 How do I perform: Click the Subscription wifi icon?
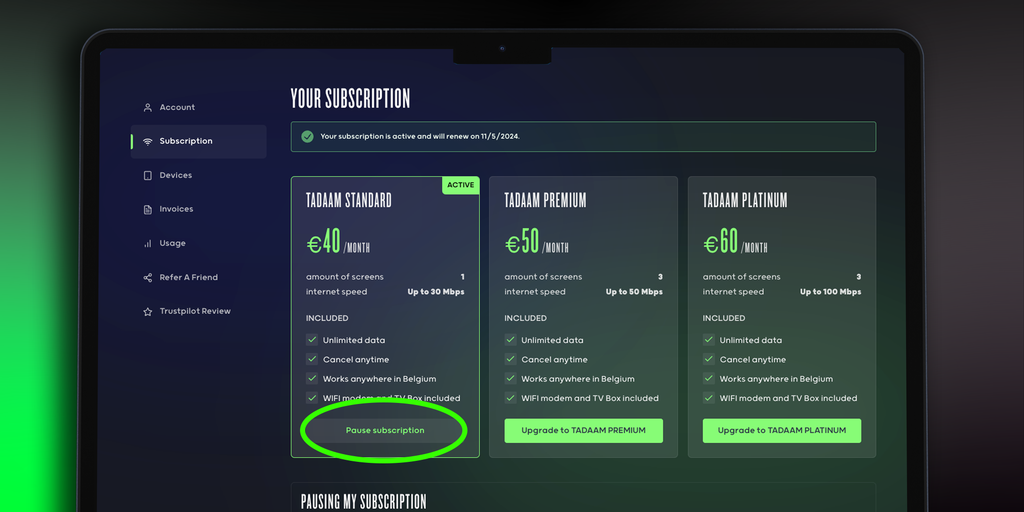[x=148, y=141]
